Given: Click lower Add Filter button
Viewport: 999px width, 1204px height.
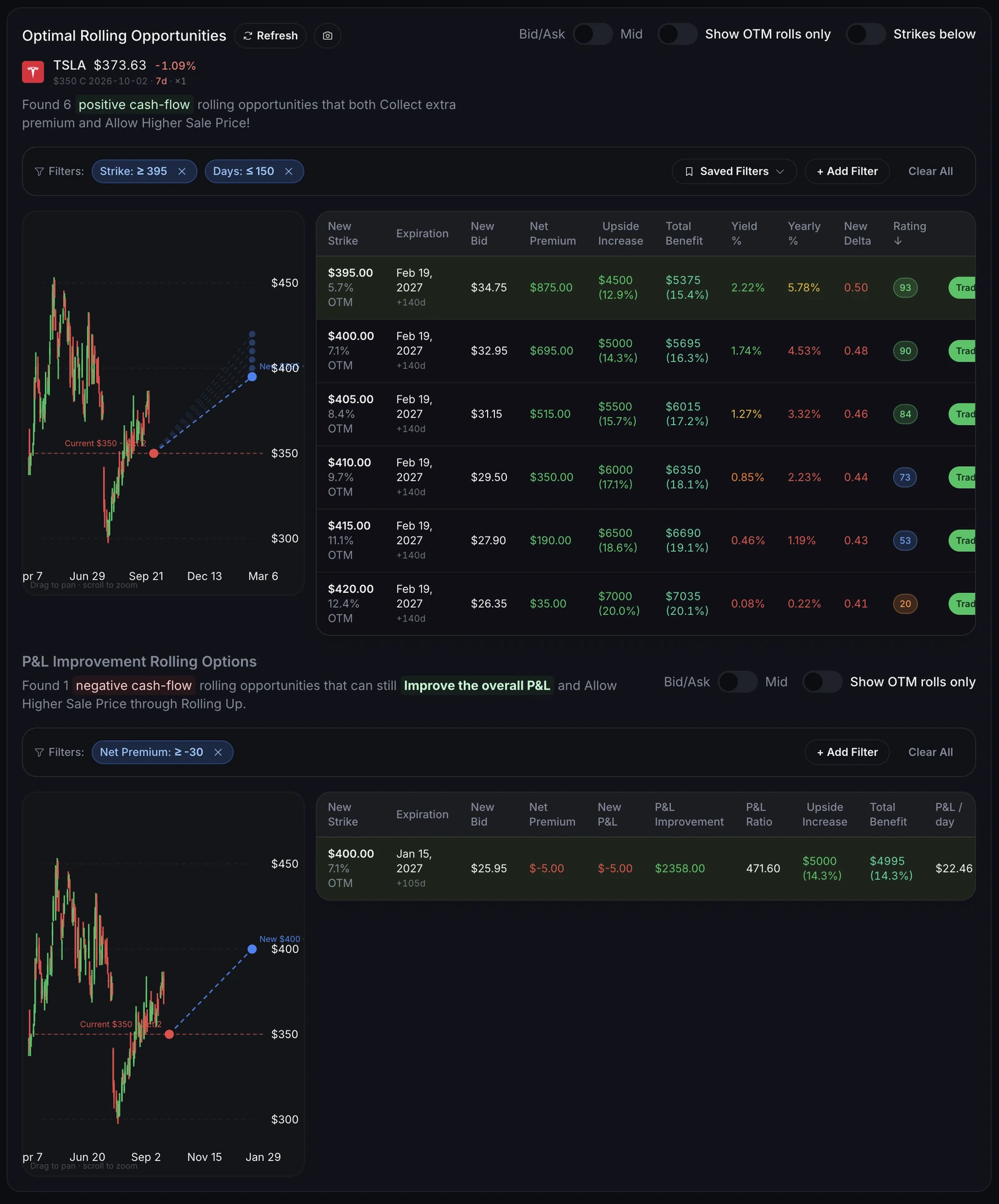Looking at the screenshot, I should point(847,753).
